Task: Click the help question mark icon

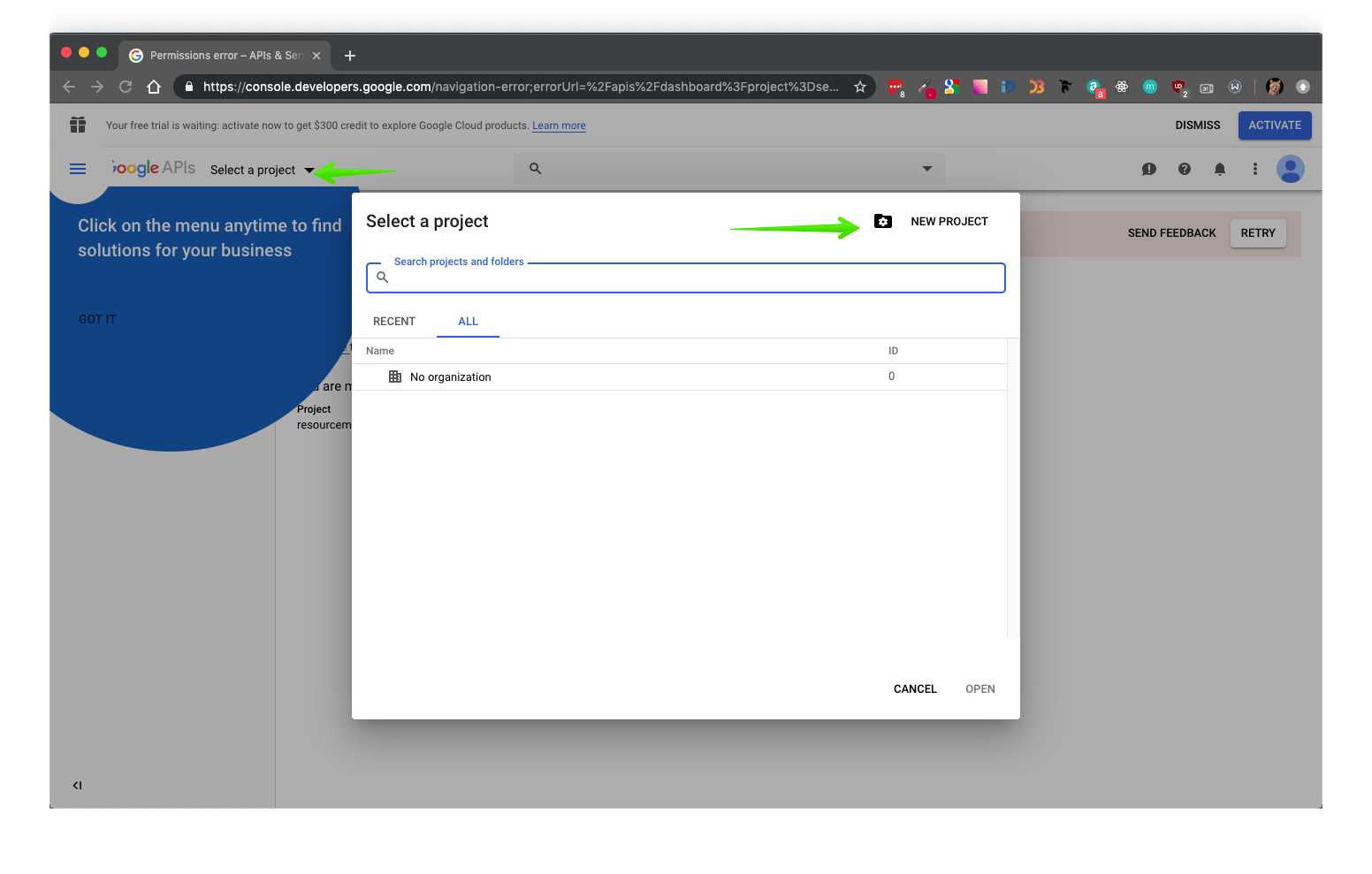Action: [1184, 168]
